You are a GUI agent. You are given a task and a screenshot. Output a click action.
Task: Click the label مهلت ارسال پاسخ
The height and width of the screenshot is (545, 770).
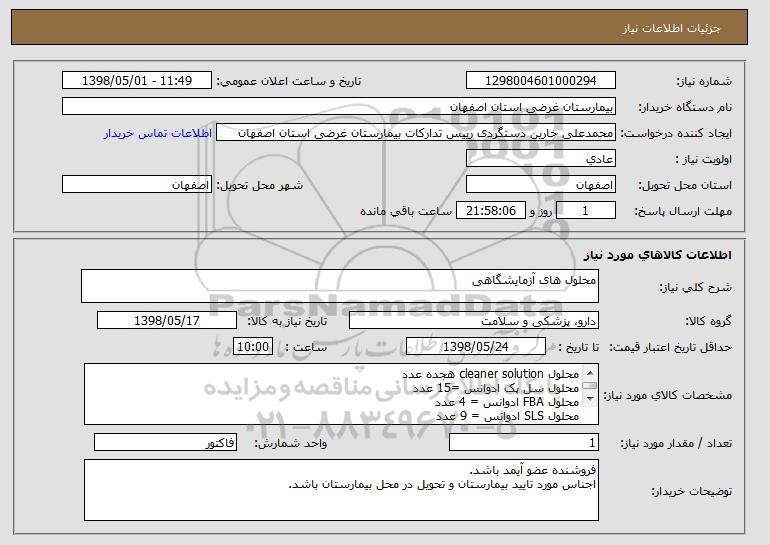pos(683,211)
